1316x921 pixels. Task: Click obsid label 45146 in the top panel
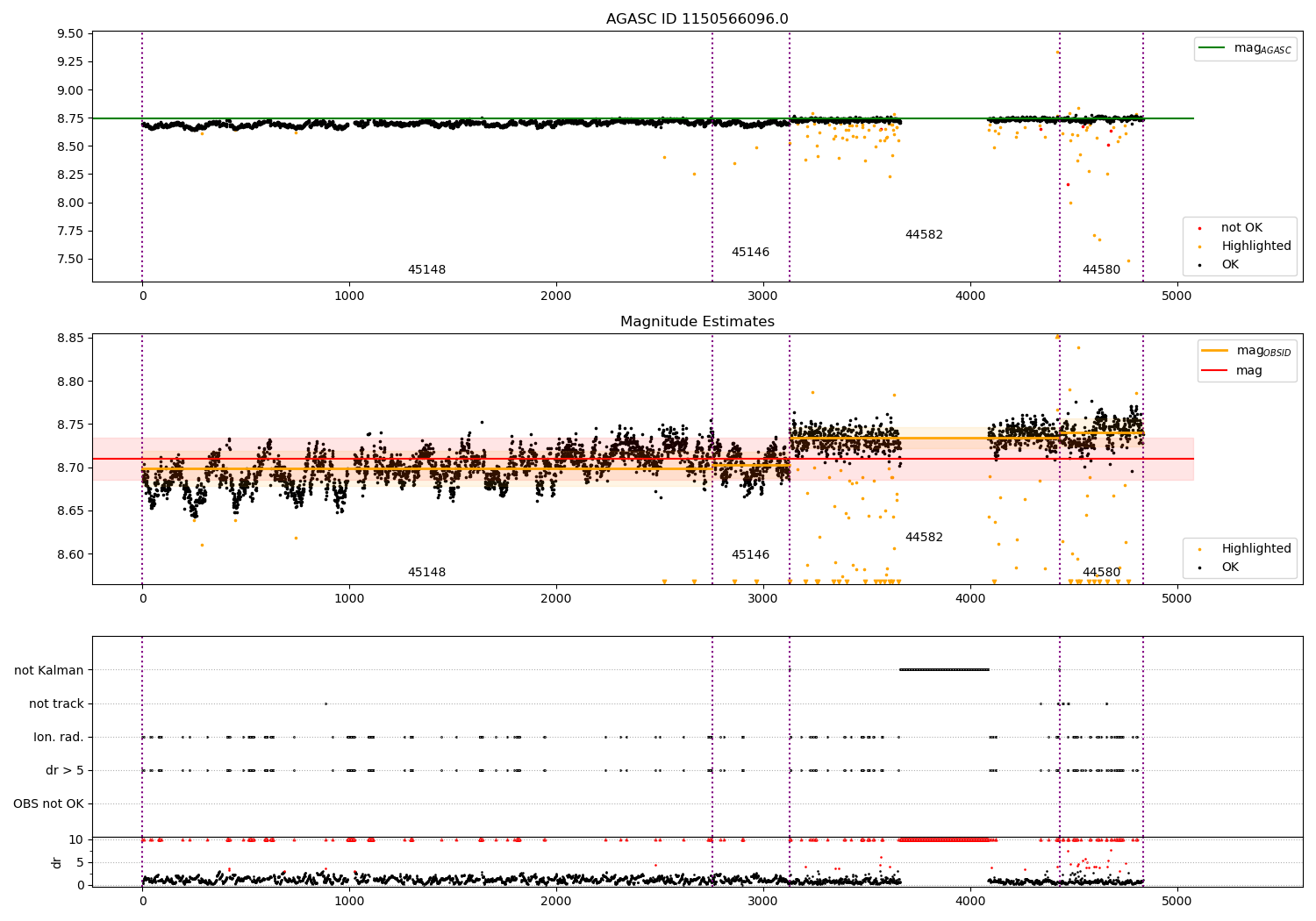[x=750, y=253]
